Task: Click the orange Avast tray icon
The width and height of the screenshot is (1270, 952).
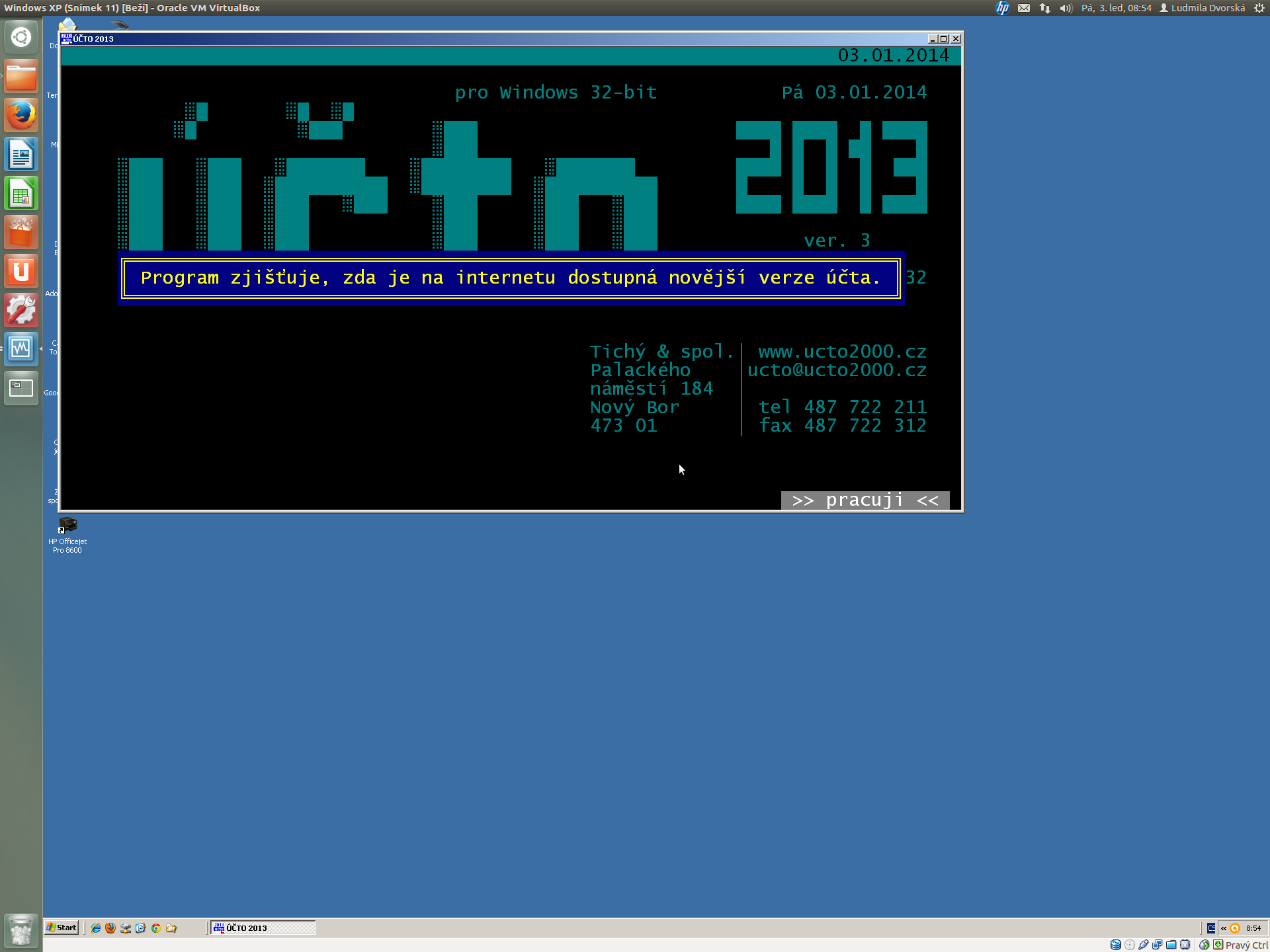Action: 1235,928
